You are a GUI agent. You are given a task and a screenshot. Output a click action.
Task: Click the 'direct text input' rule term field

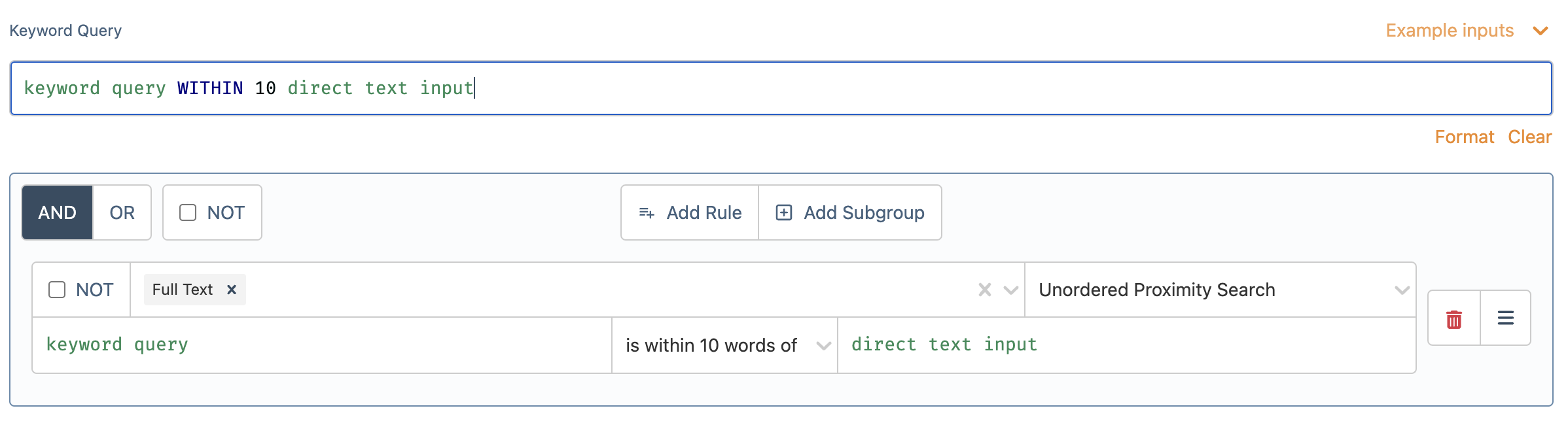point(1127,345)
